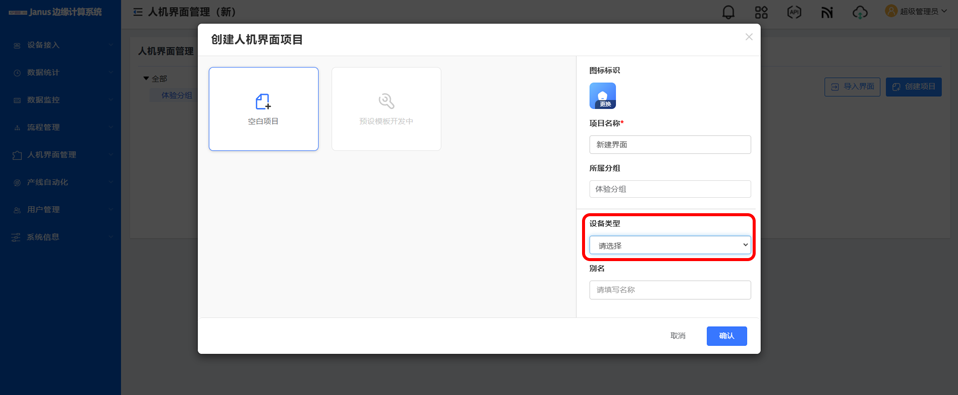Viewport: 958px width, 395px height.
Task: Select the 空白项目 blank project card
Action: (263, 109)
